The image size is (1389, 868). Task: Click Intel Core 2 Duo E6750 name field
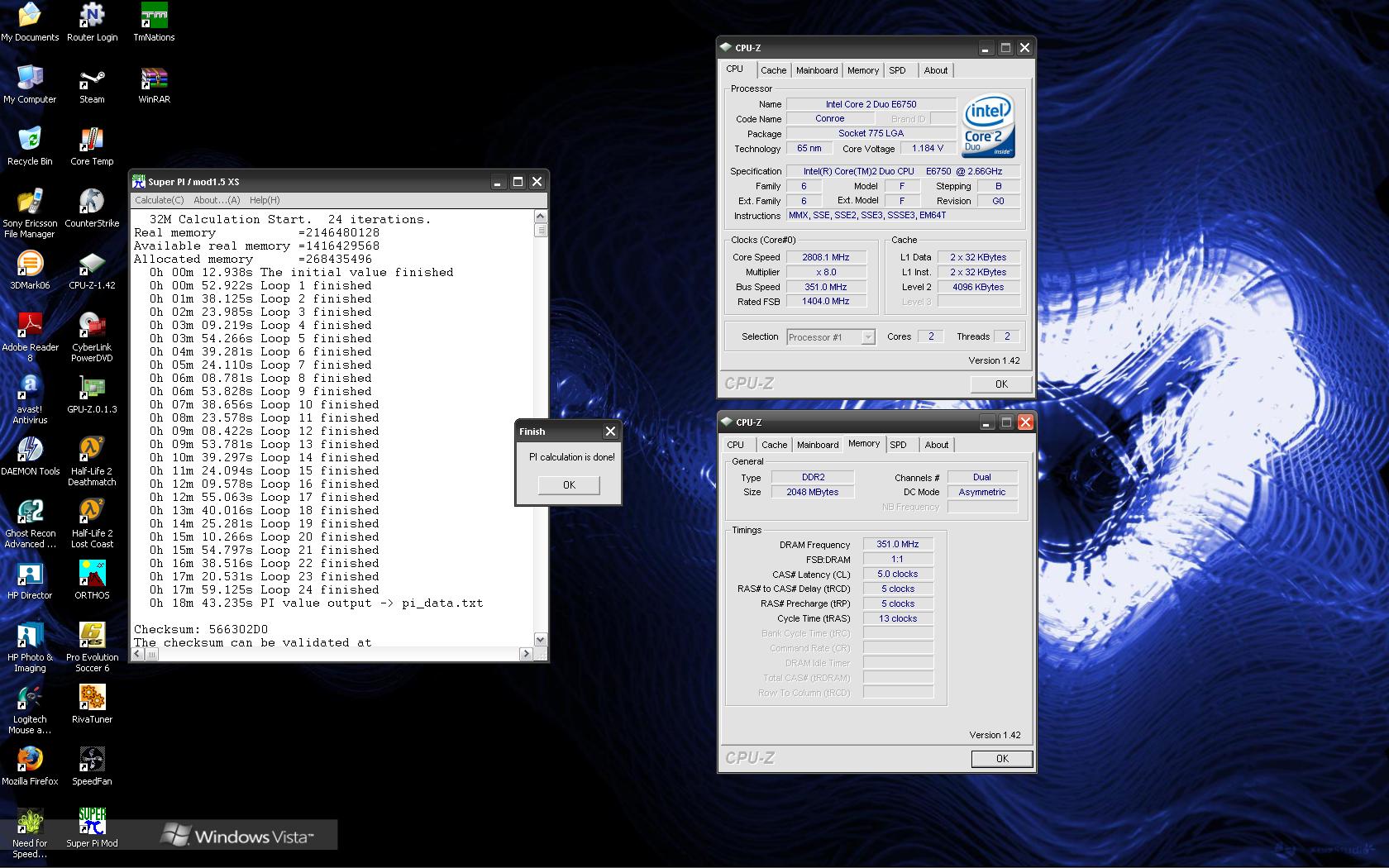[x=871, y=104]
